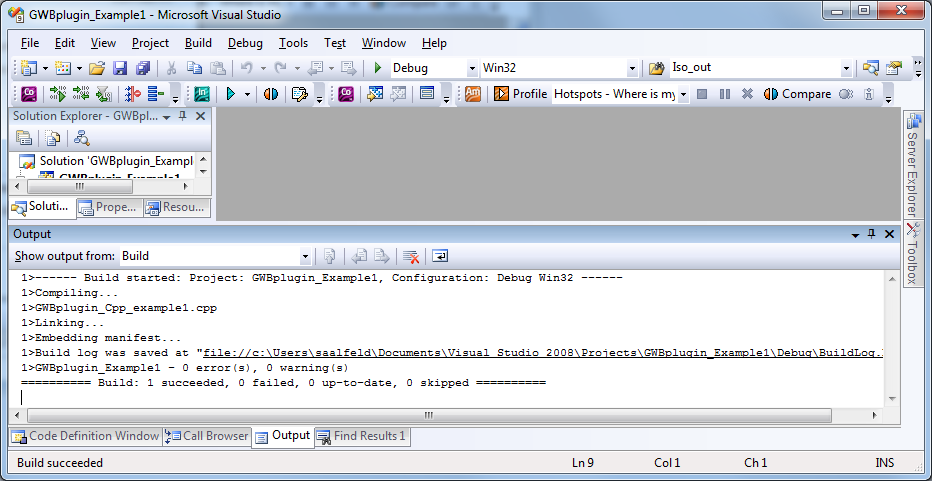Viewport: 932px width, 481px height.
Task: Click the Build succeeded status text
Action: (x=60, y=463)
